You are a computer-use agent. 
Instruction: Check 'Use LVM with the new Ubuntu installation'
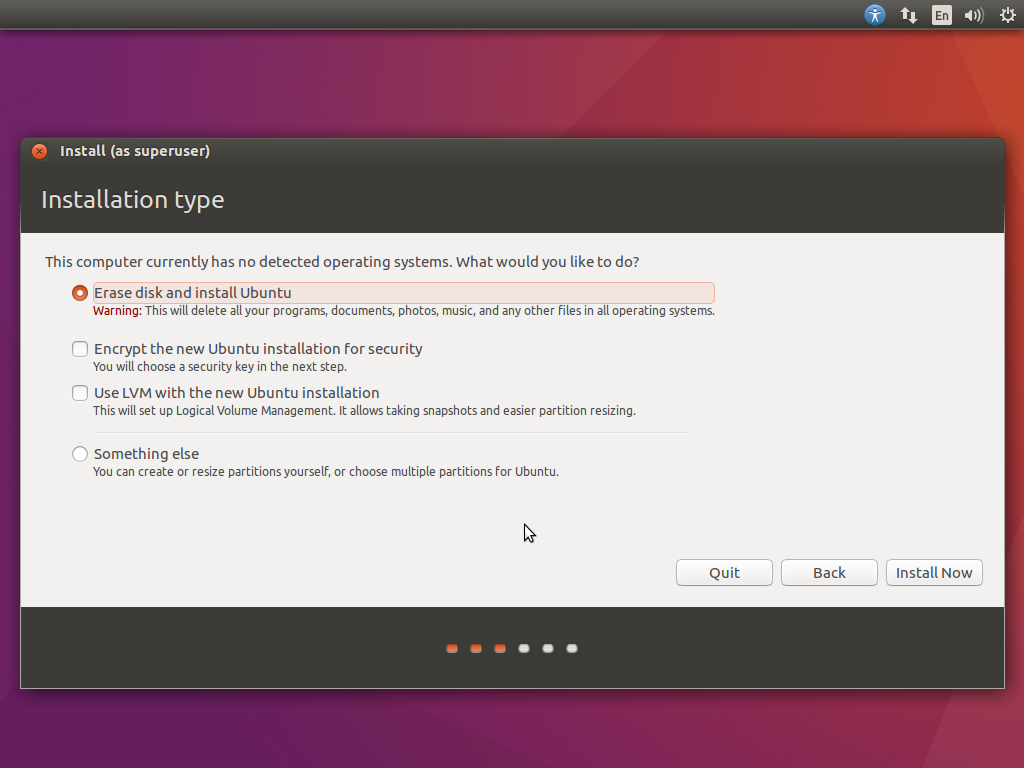[79, 392]
